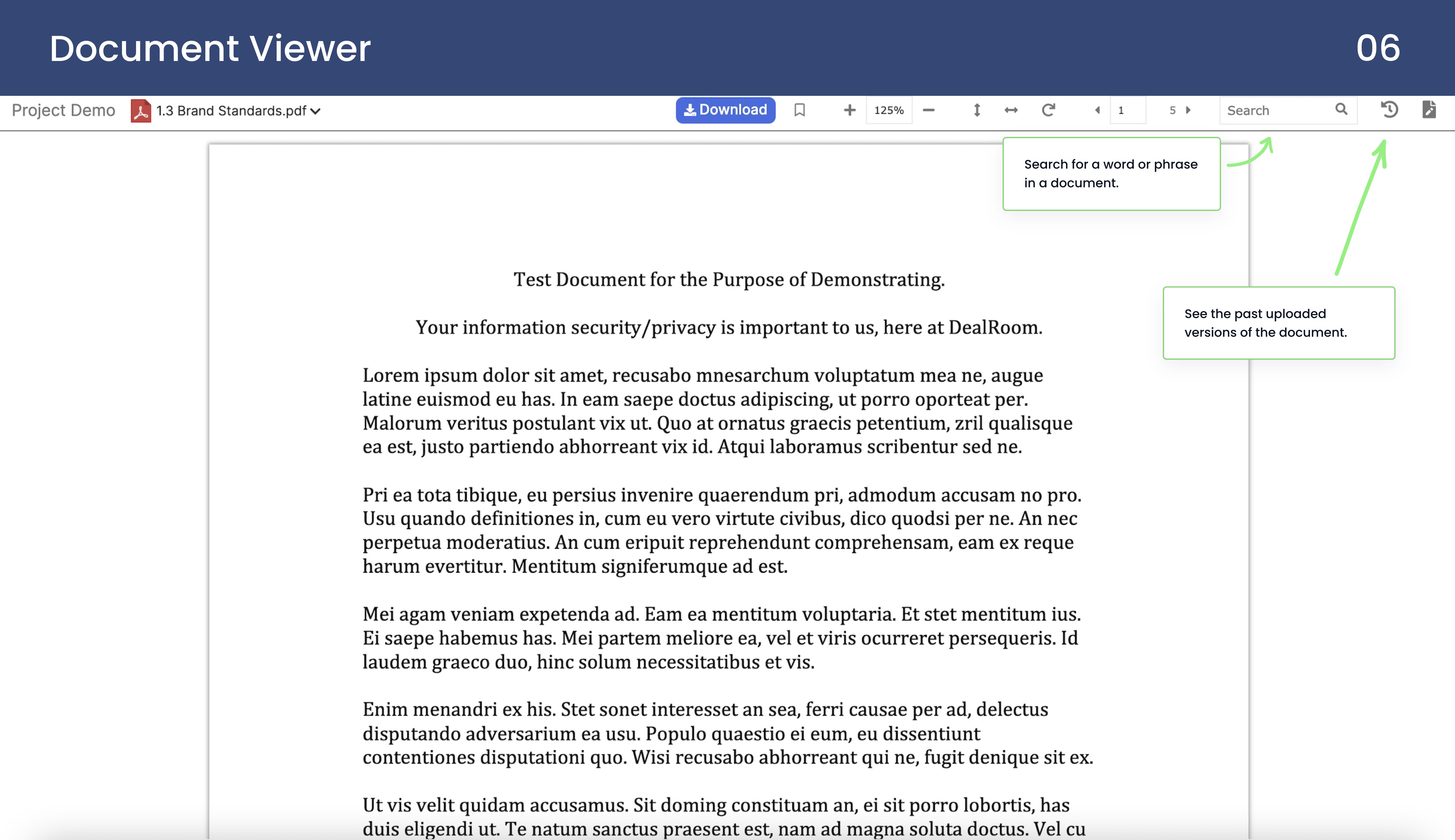Image resolution: width=1455 pixels, height=840 pixels.
Task: Click the file edit icon at the toolbar's end
Action: pos(1429,109)
